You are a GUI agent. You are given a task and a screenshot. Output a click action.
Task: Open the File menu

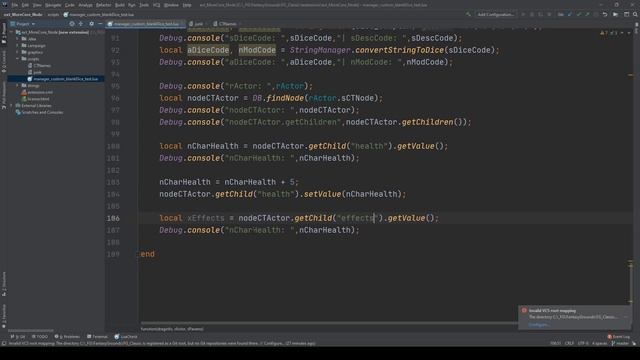(x=15, y=5)
